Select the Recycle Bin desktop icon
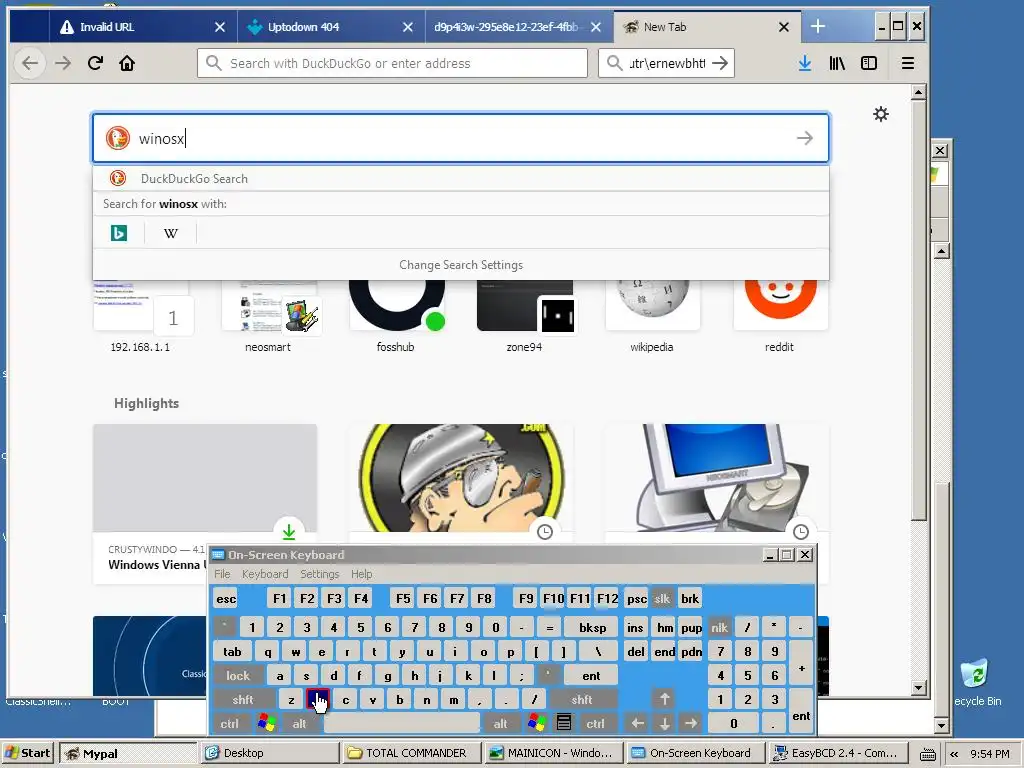This screenshot has height=768, width=1024. pyautogui.click(x=976, y=682)
